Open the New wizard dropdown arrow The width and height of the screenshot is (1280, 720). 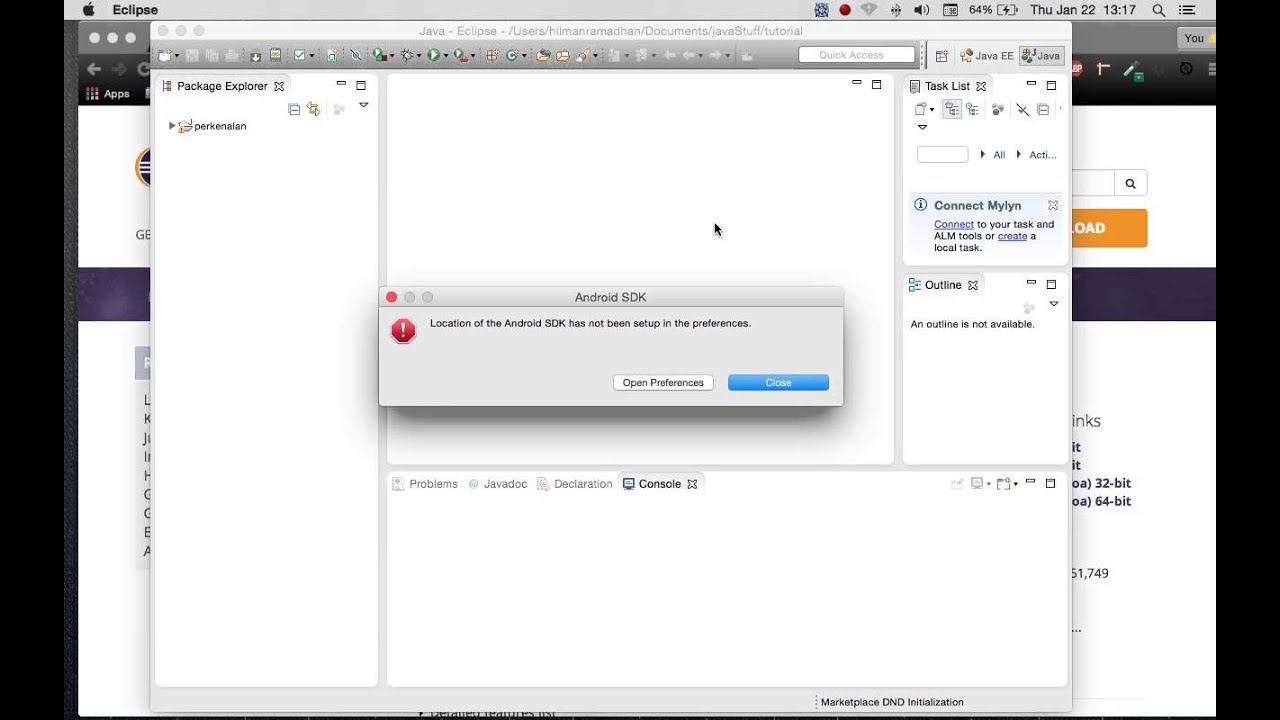[177, 56]
